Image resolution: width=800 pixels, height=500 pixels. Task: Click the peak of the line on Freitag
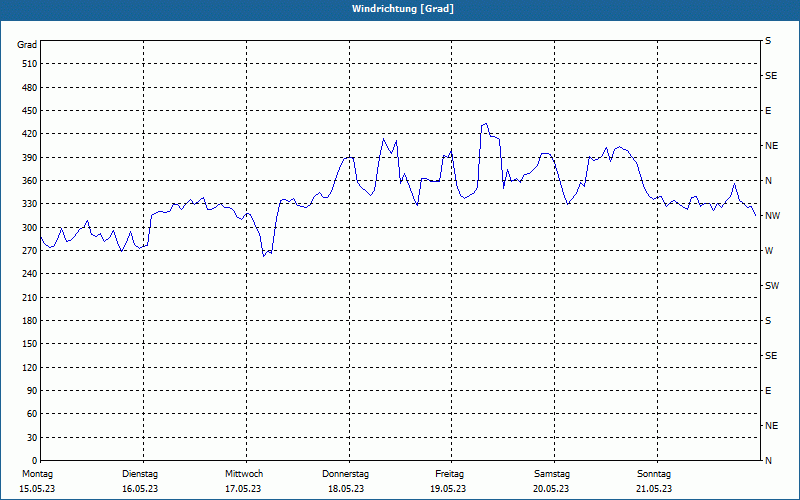point(485,123)
